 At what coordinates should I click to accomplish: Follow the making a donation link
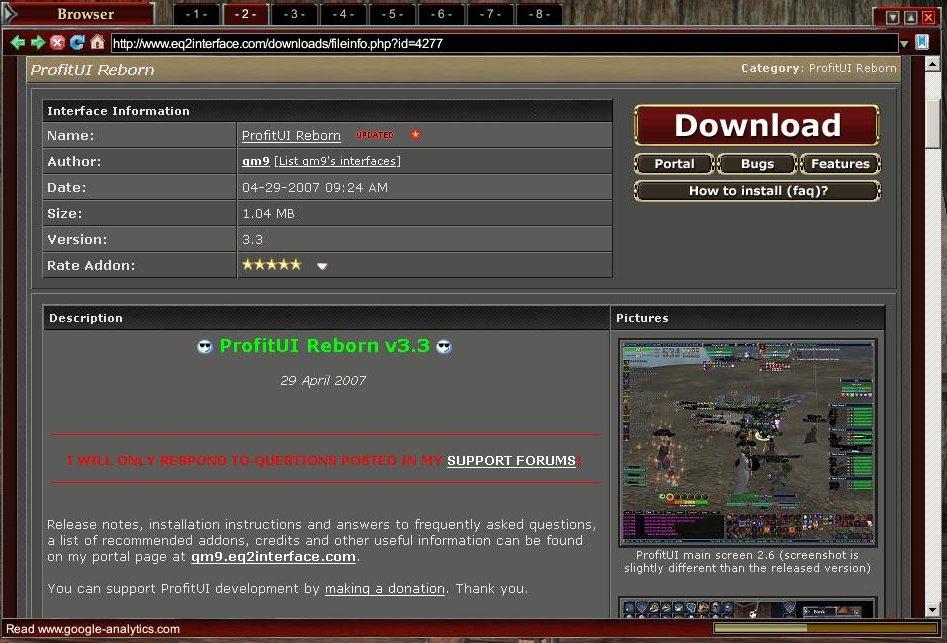tap(385, 589)
